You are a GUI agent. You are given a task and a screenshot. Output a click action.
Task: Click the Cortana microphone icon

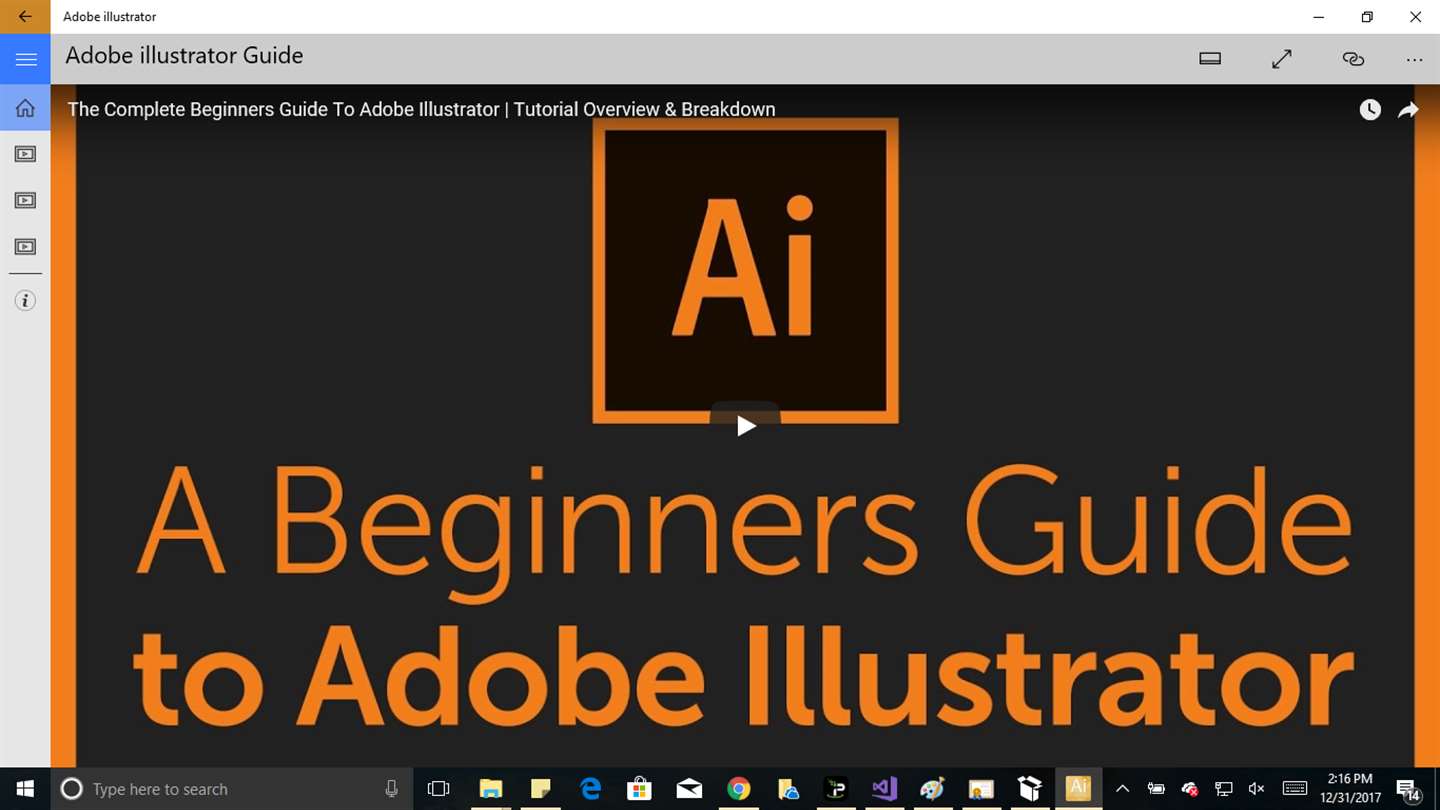[x=392, y=789]
